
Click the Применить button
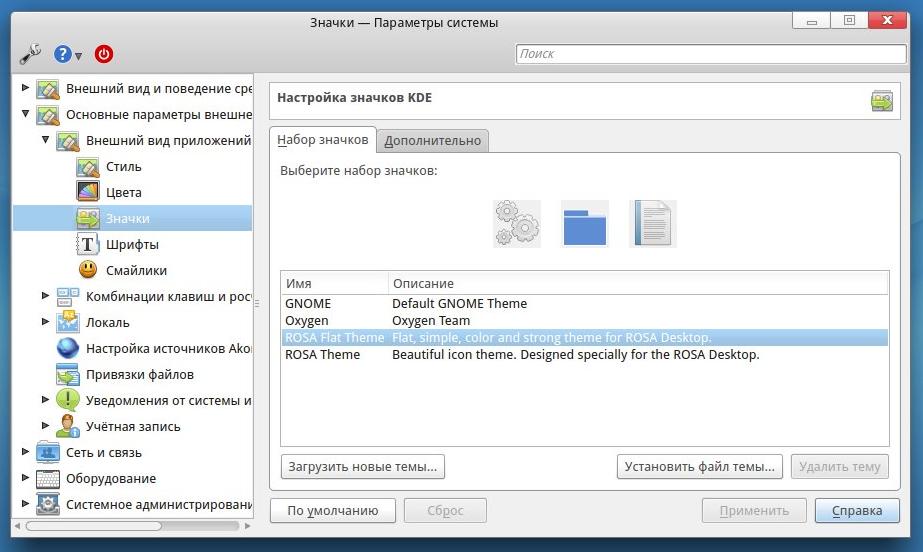tap(754, 511)
